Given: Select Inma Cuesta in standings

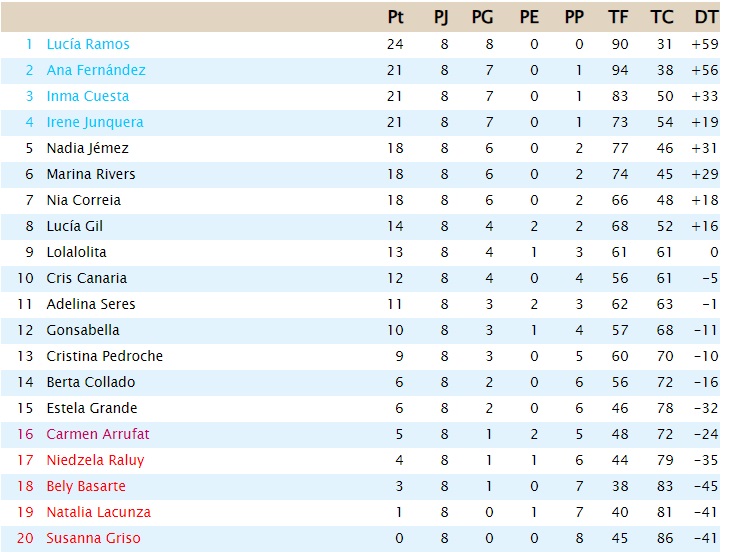Looking at the screenshot, I should [88, 96].
